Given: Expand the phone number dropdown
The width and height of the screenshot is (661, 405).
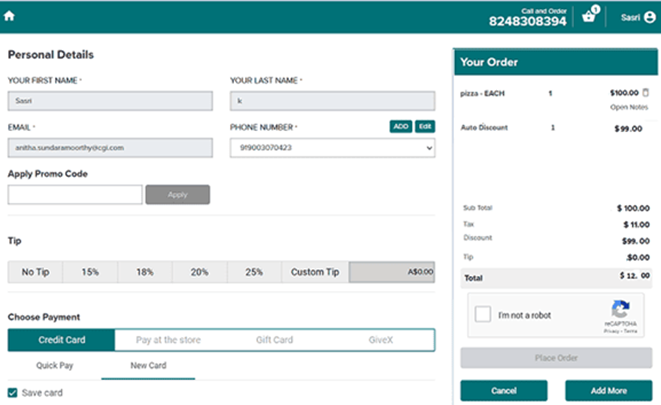Looking at the screenshot, I should tap(428, 147).
